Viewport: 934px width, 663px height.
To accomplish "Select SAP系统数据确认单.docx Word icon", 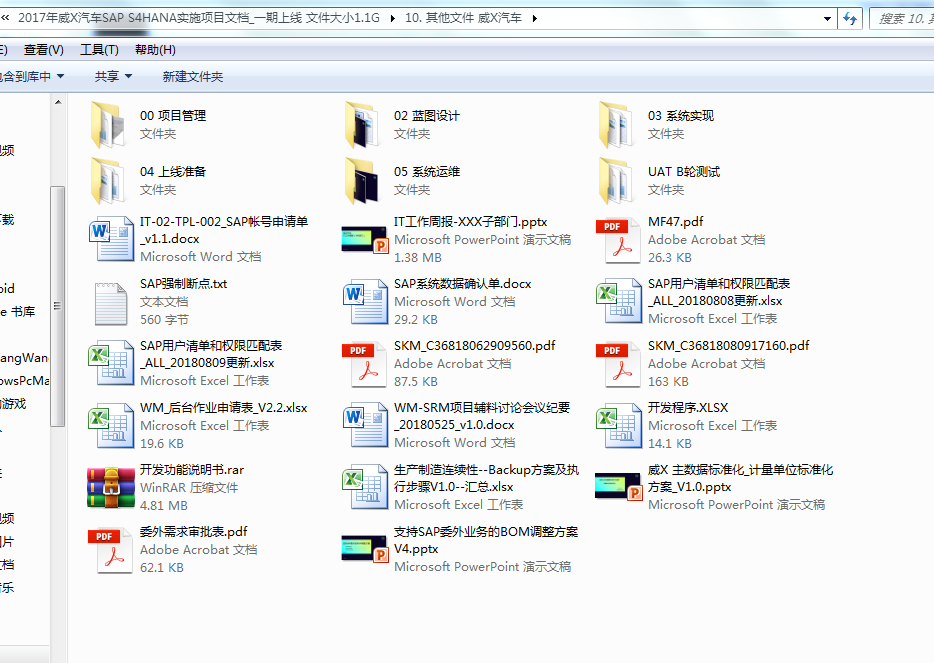I will pos(364,302).
